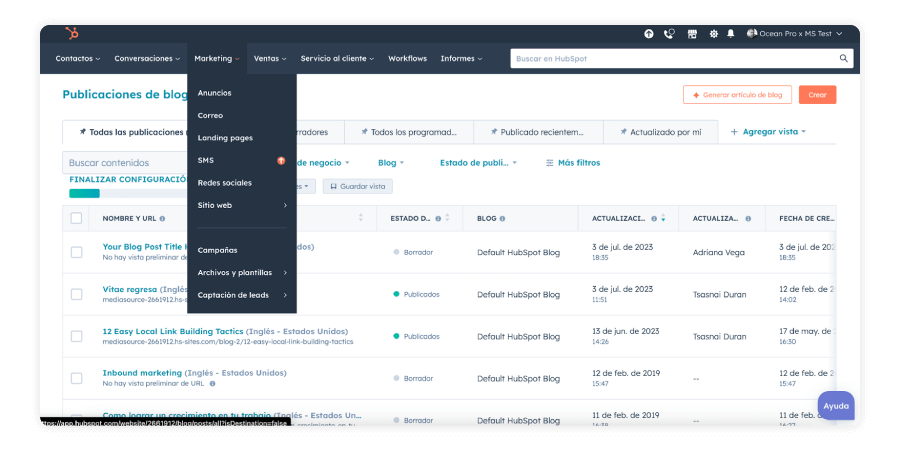The image size is (900, 451).
Task: Click the orange Crear button
Action: (817, 95)
